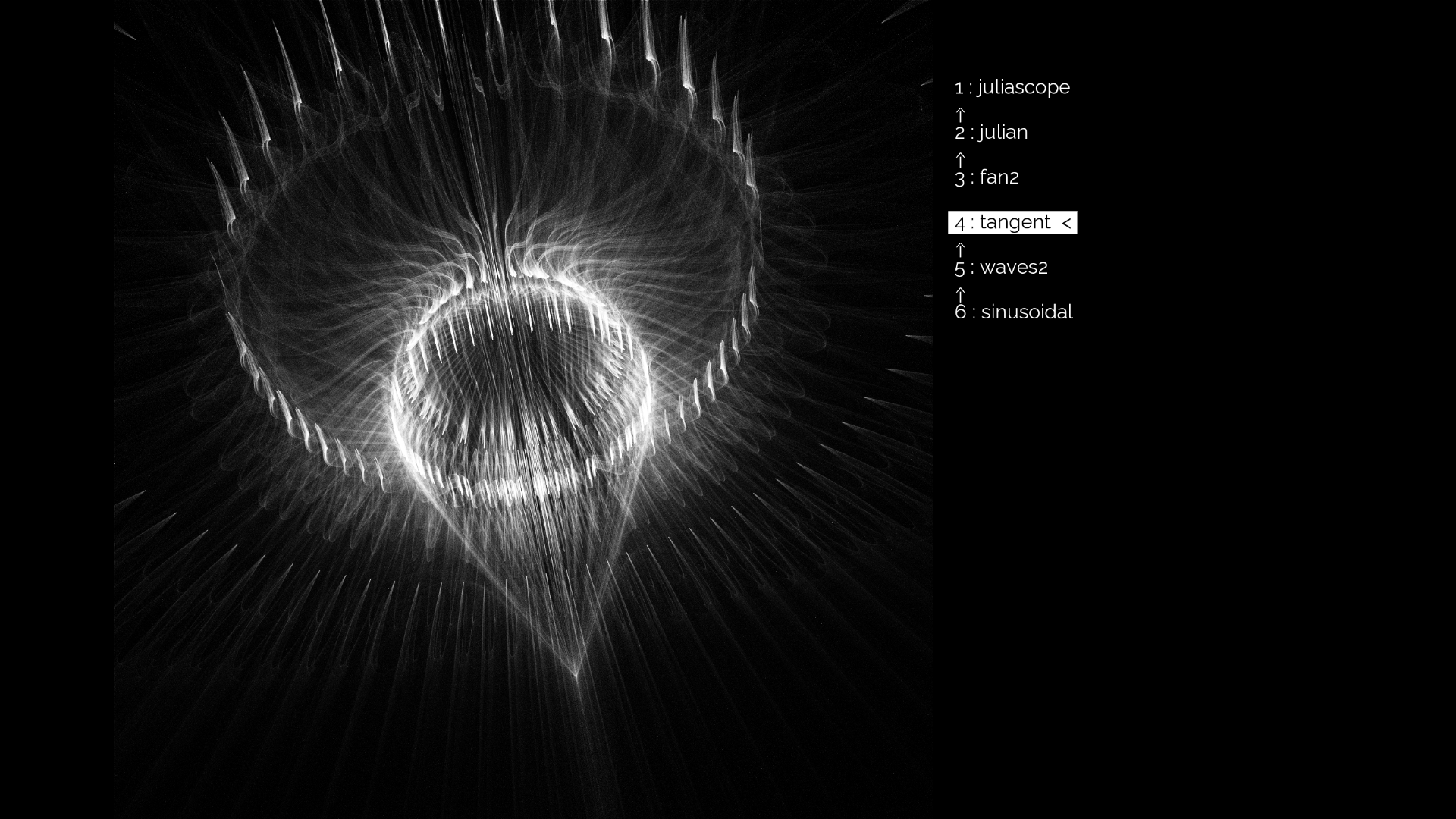Click up arrow between waves2 and sinusoidal
Screen dimensions: 1456x819
coord(960,293)
